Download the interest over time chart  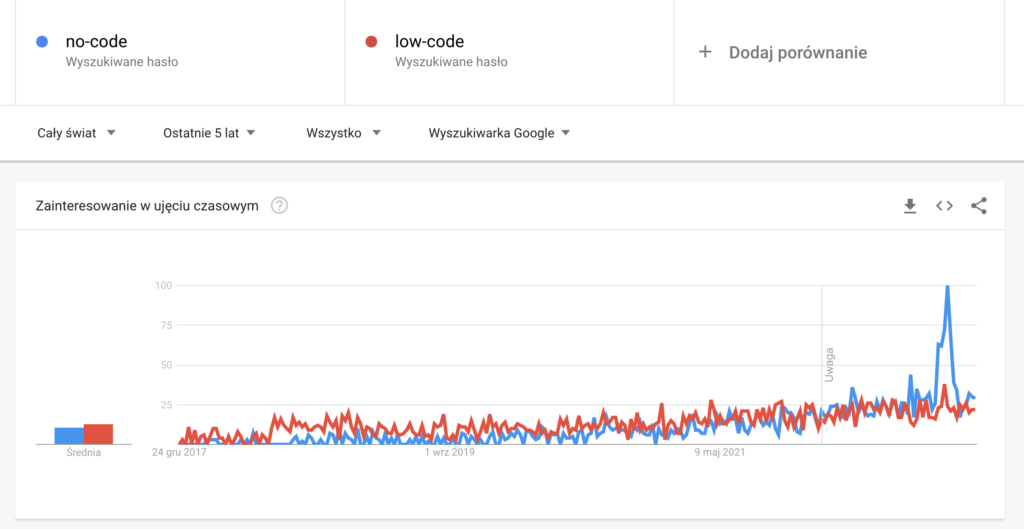(x=910, y=206)
